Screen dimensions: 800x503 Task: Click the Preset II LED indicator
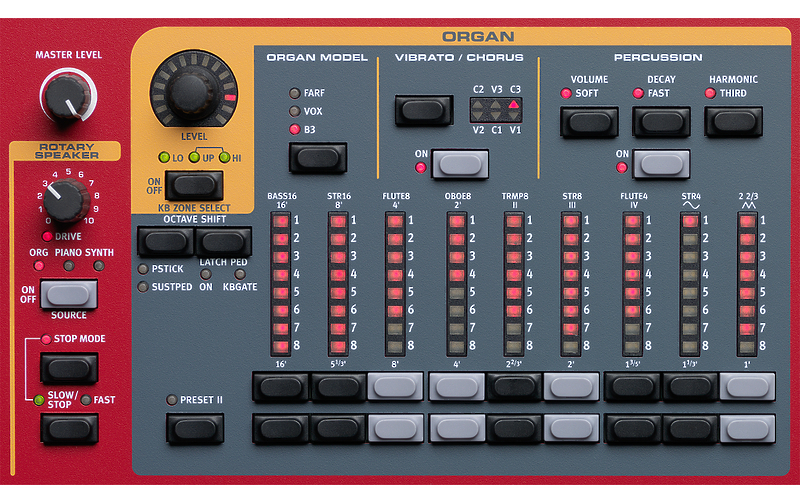point(172,400)
